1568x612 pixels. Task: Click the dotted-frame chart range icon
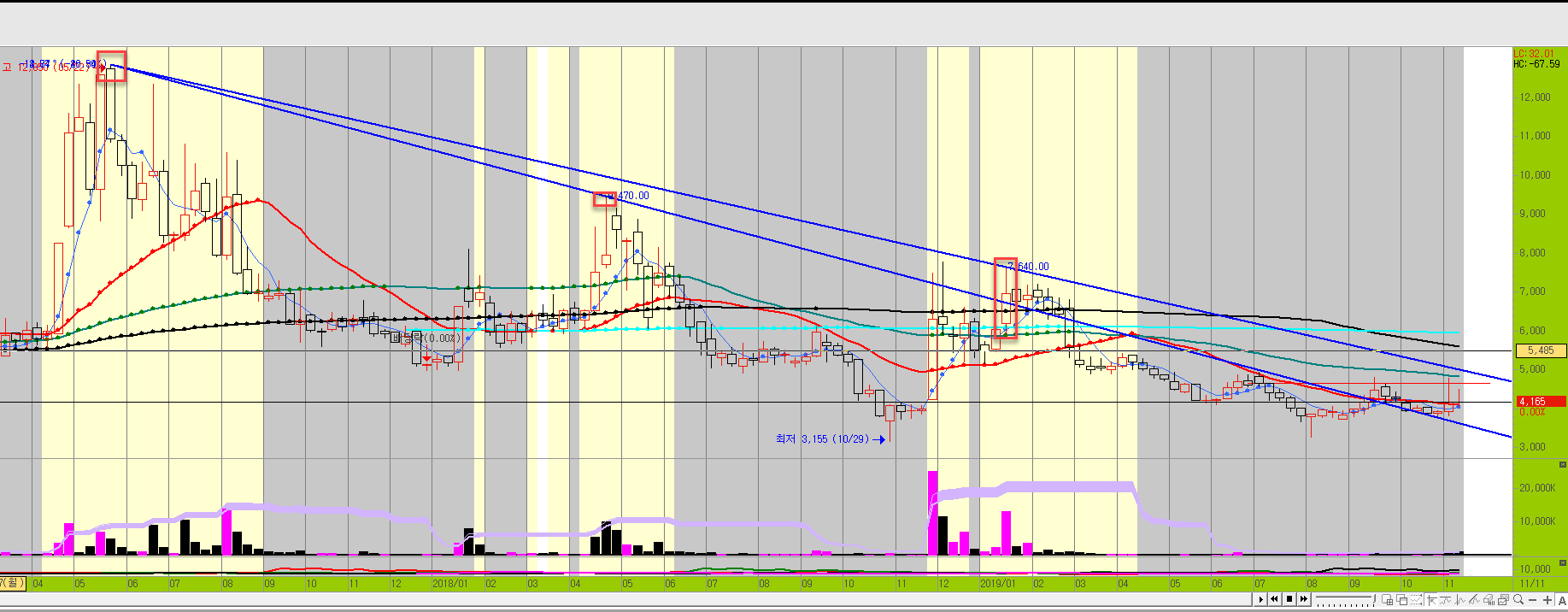point(1416,600)
